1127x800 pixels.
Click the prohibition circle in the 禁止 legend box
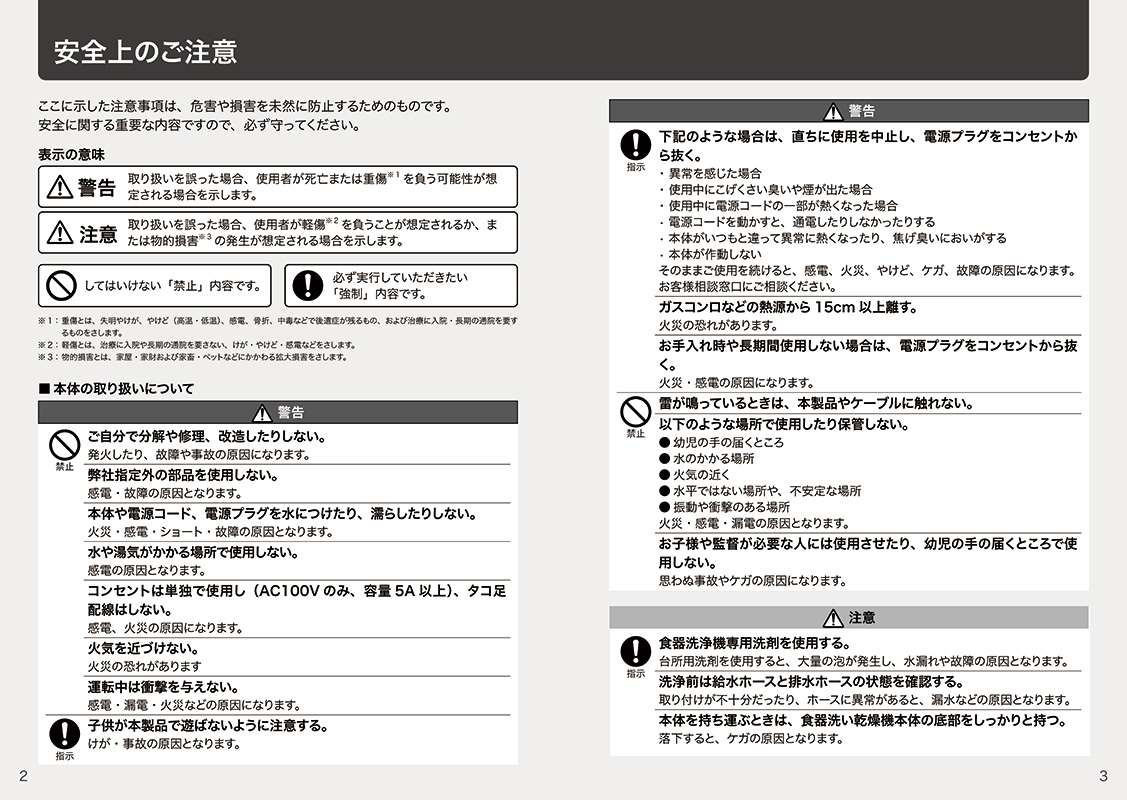pos(61,285)
